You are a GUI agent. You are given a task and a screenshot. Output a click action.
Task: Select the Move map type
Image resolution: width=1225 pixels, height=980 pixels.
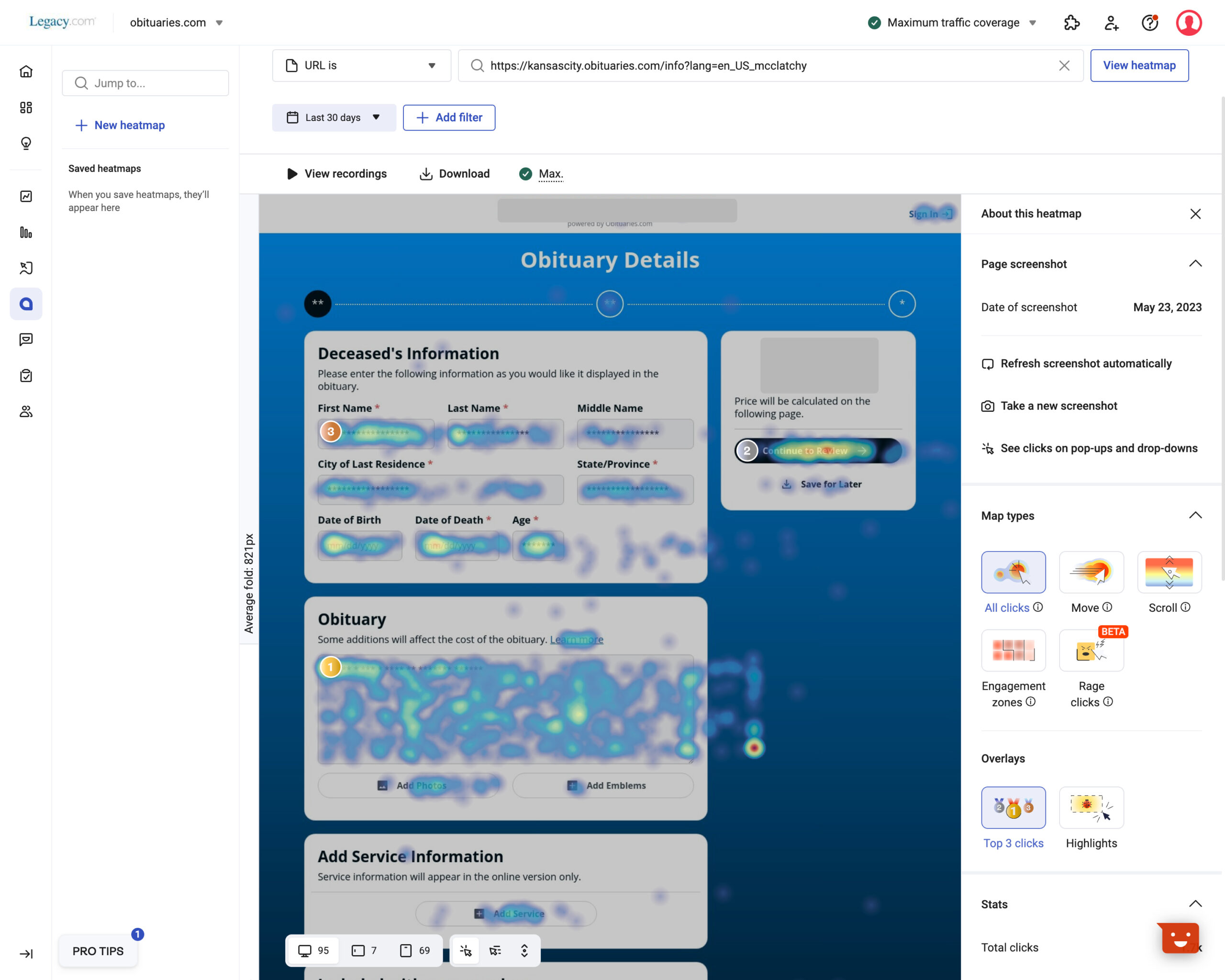(1091, 573)
